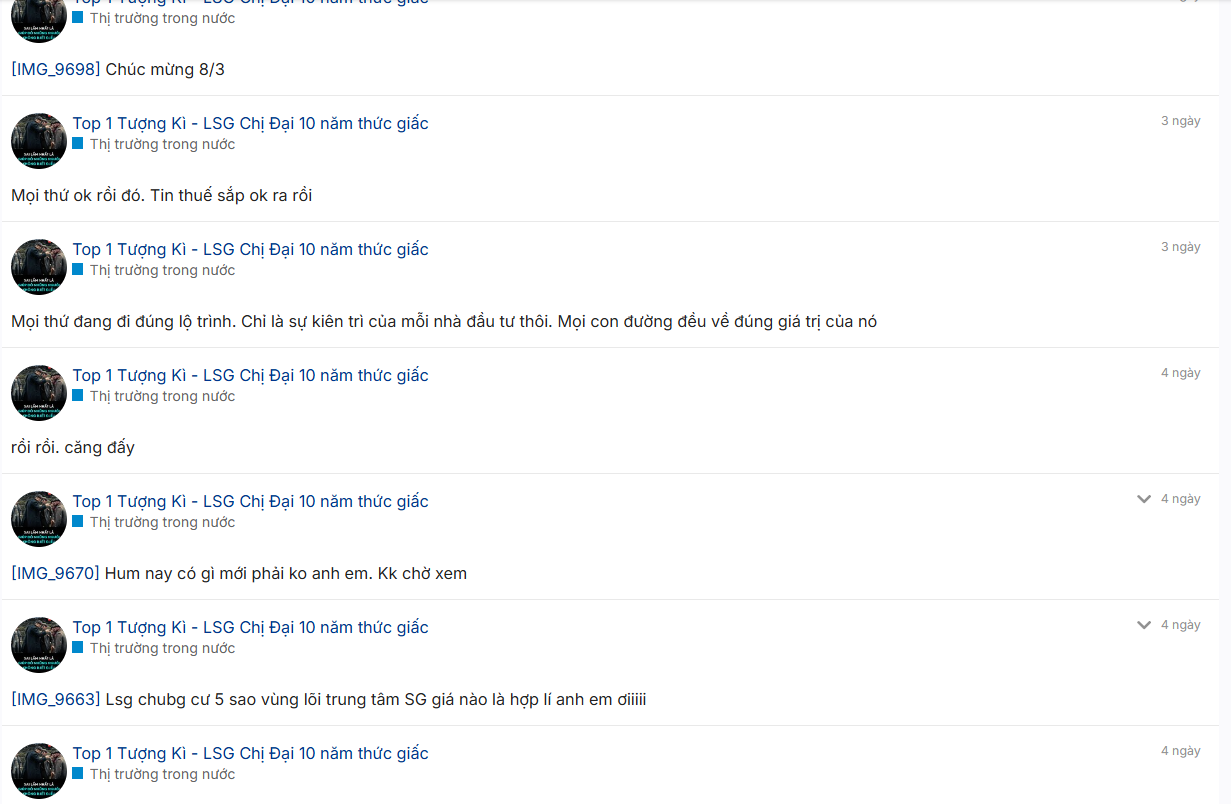Click avatar of the IMG_9670 post
This screenshot has width=1231, height=804.
tap(39, 519)
